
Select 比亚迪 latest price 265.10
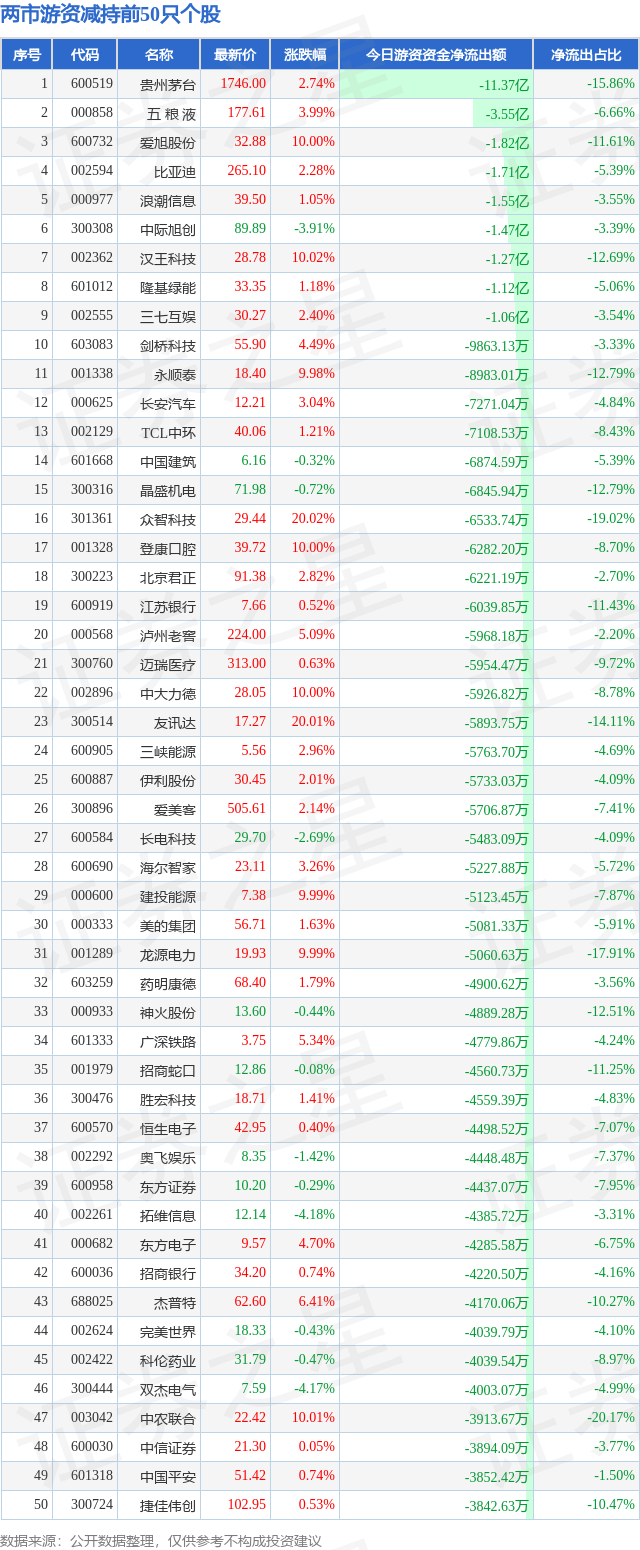coord(246,172)
